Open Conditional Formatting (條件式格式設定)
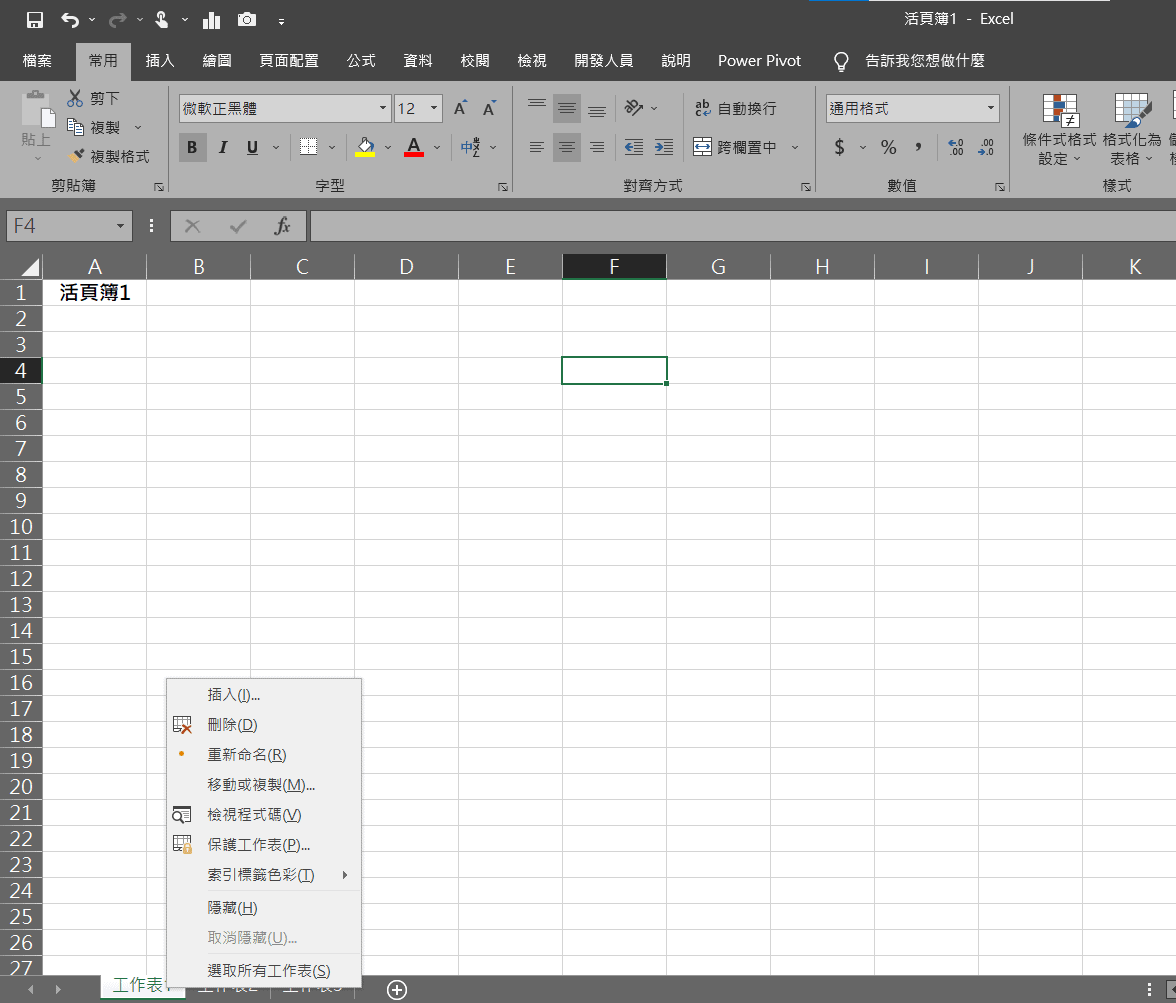1176x1003 pixels. click(1059, 128)
